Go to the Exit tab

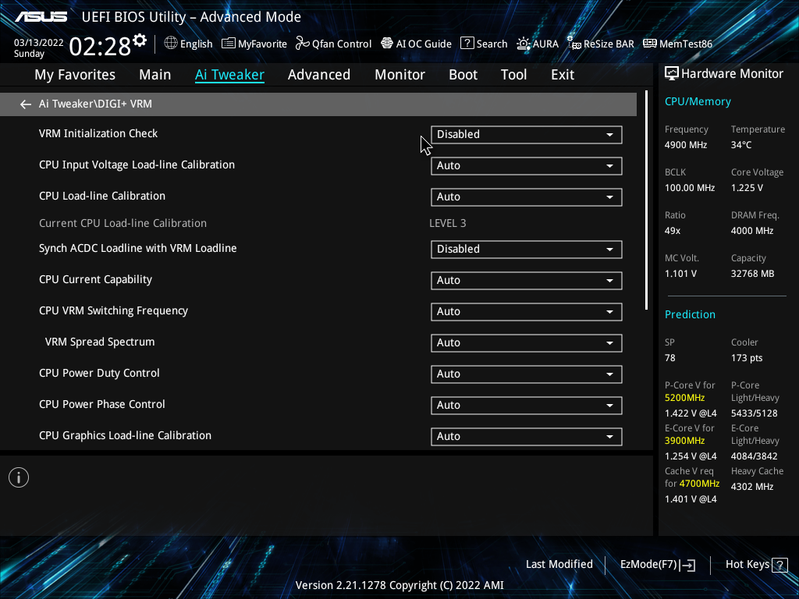click(563, 75)
